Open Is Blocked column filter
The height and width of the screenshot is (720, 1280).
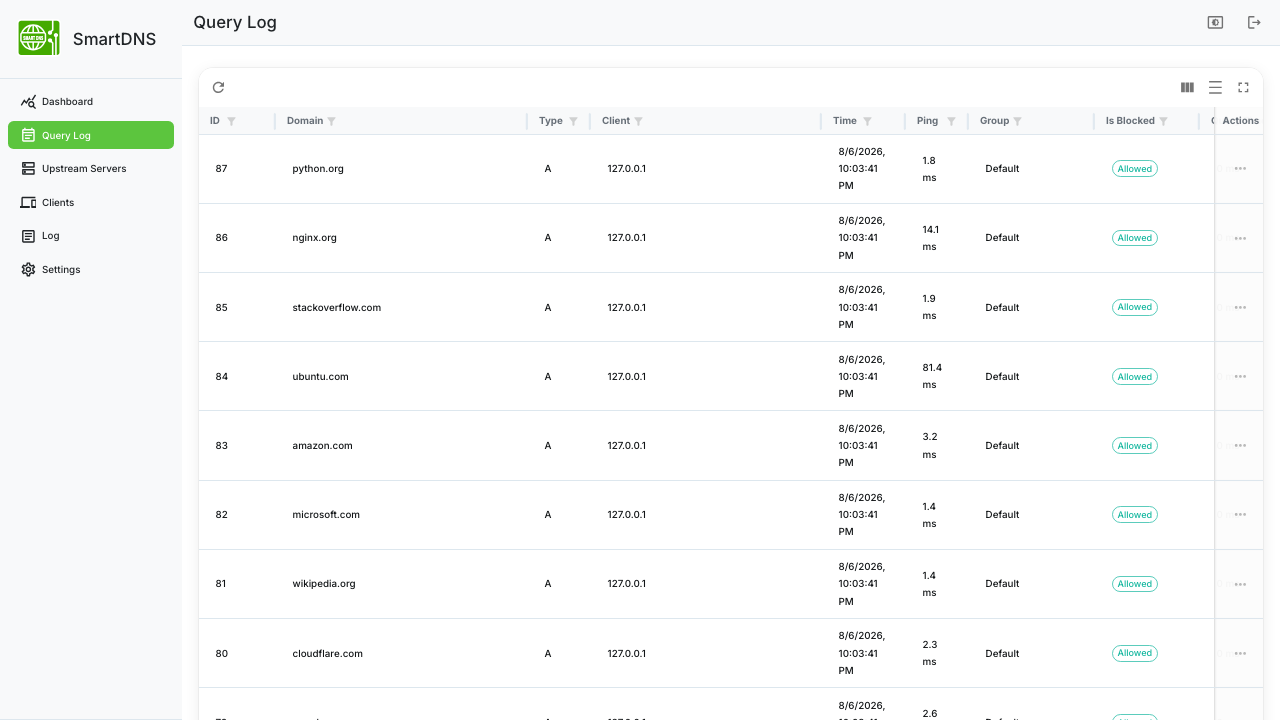point(1163,121)
